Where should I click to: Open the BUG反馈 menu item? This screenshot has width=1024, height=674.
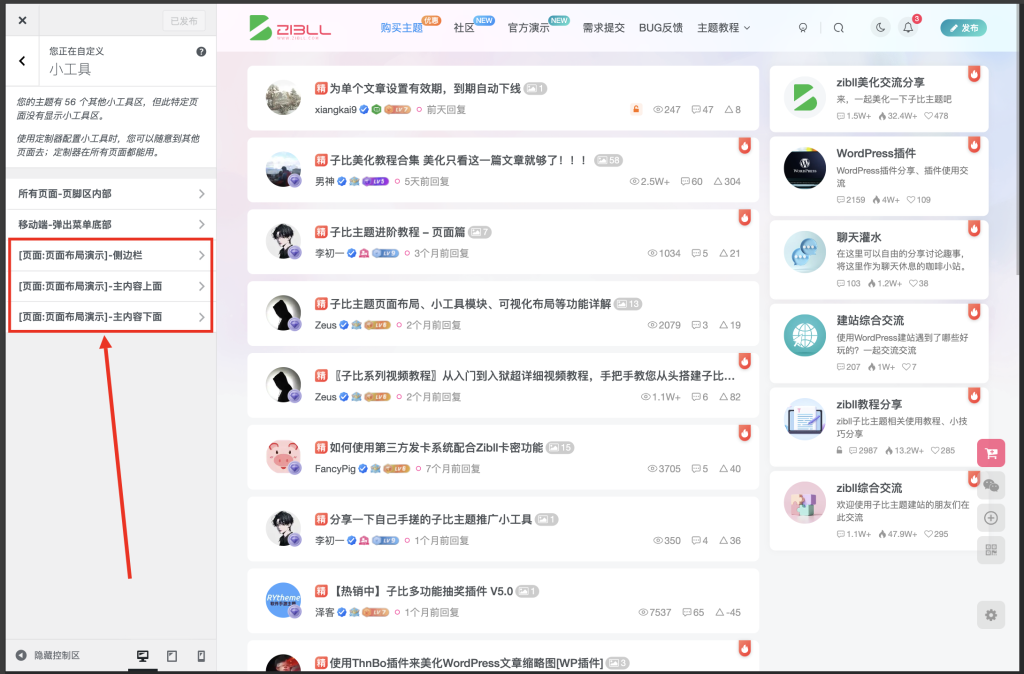pyautogui.click(x=660, y=27)
